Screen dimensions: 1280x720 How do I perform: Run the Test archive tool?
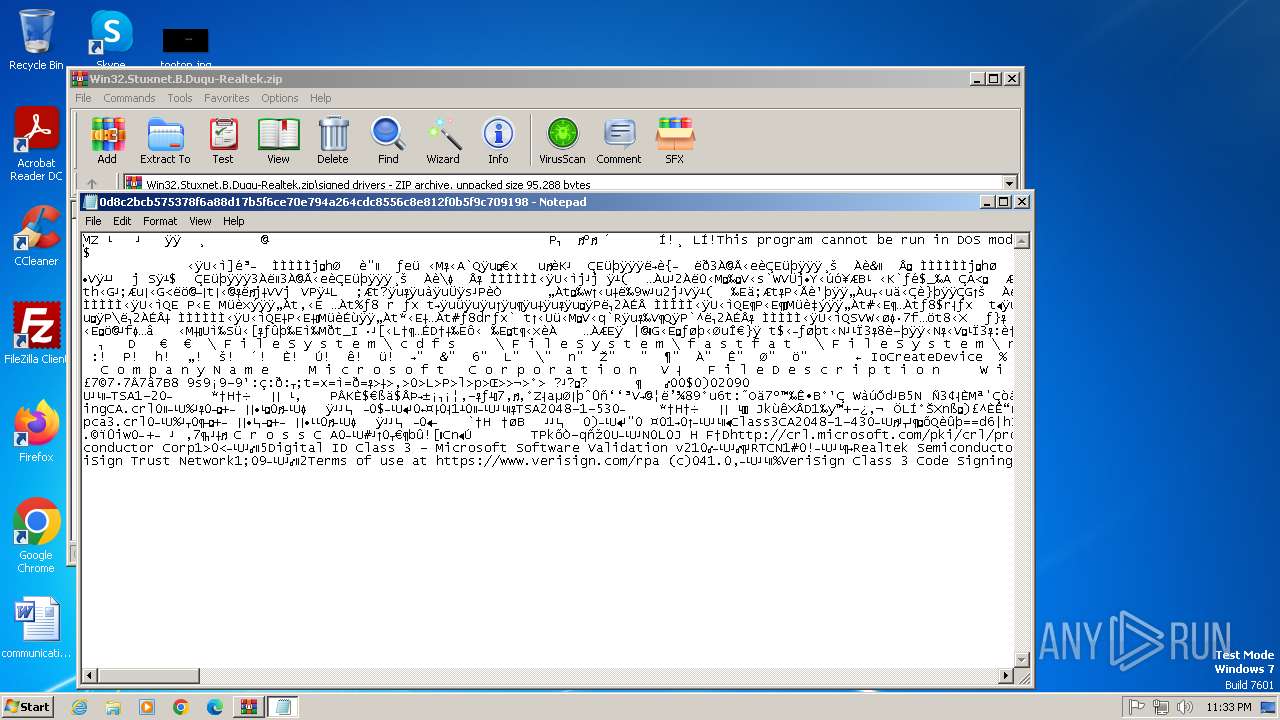(223, 141)
